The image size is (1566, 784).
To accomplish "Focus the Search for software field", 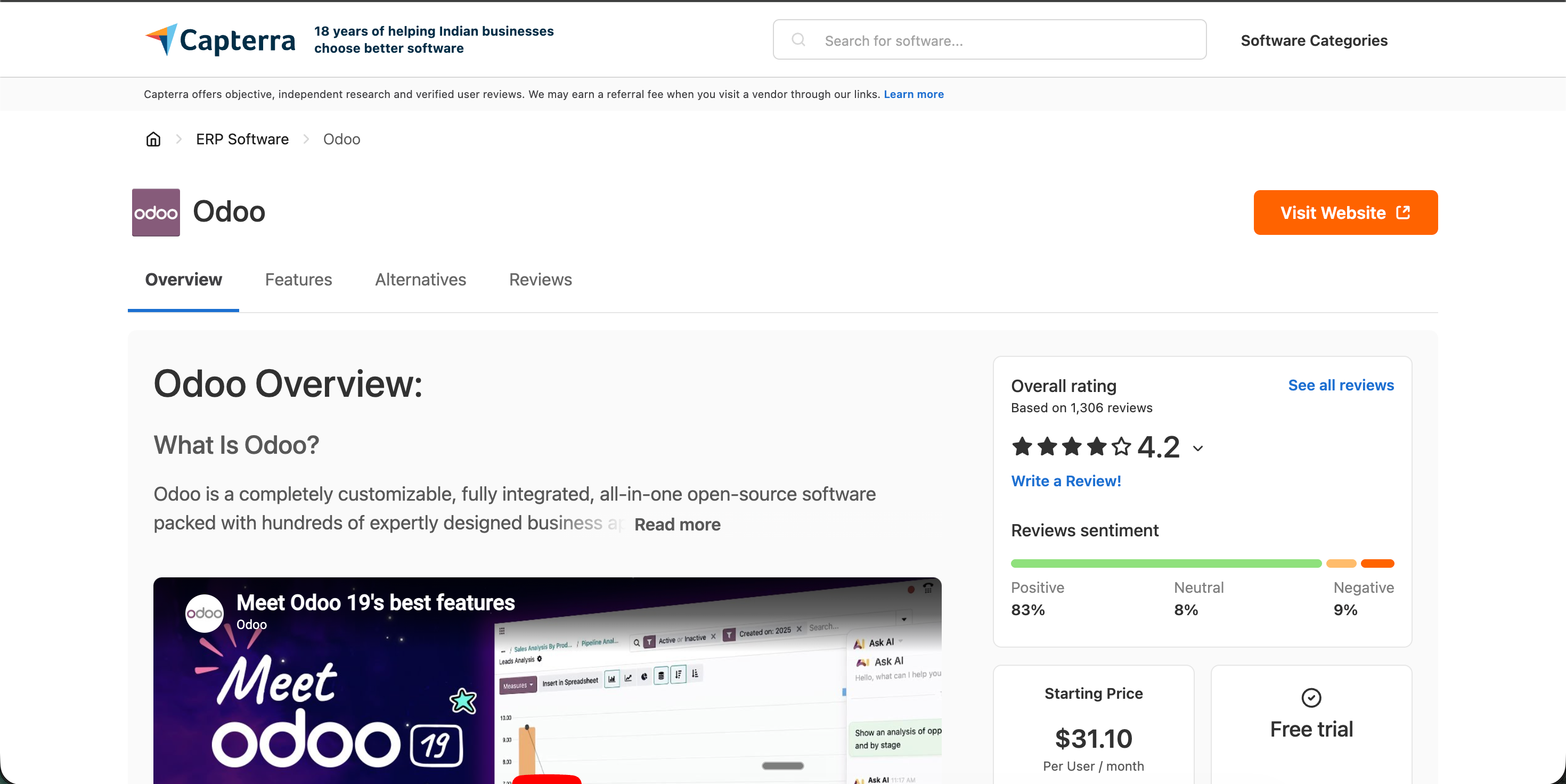I will [x=989, y=40].
